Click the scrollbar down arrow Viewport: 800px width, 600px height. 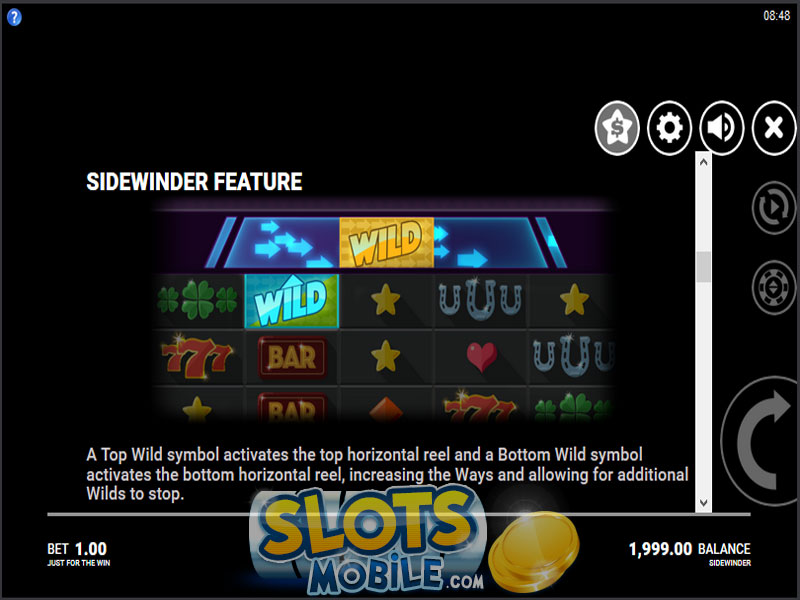pyautogui.click(x=704, y=503)
